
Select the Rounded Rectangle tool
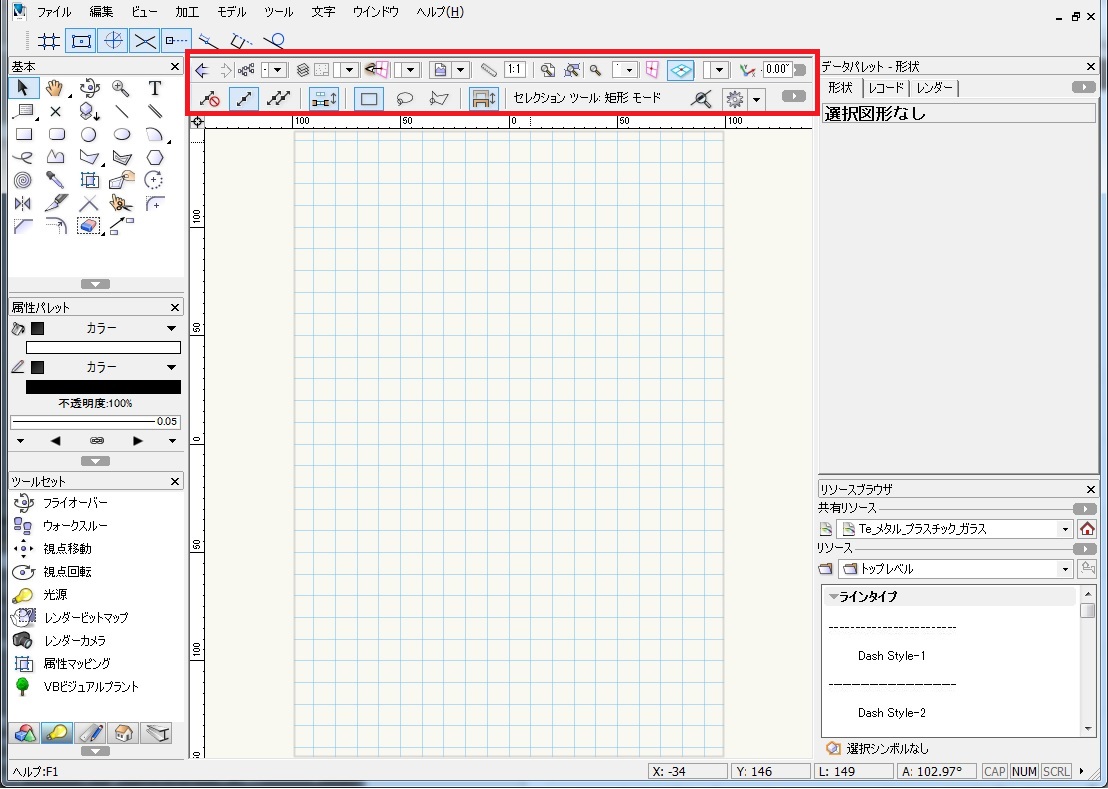[x=56, y=134]
